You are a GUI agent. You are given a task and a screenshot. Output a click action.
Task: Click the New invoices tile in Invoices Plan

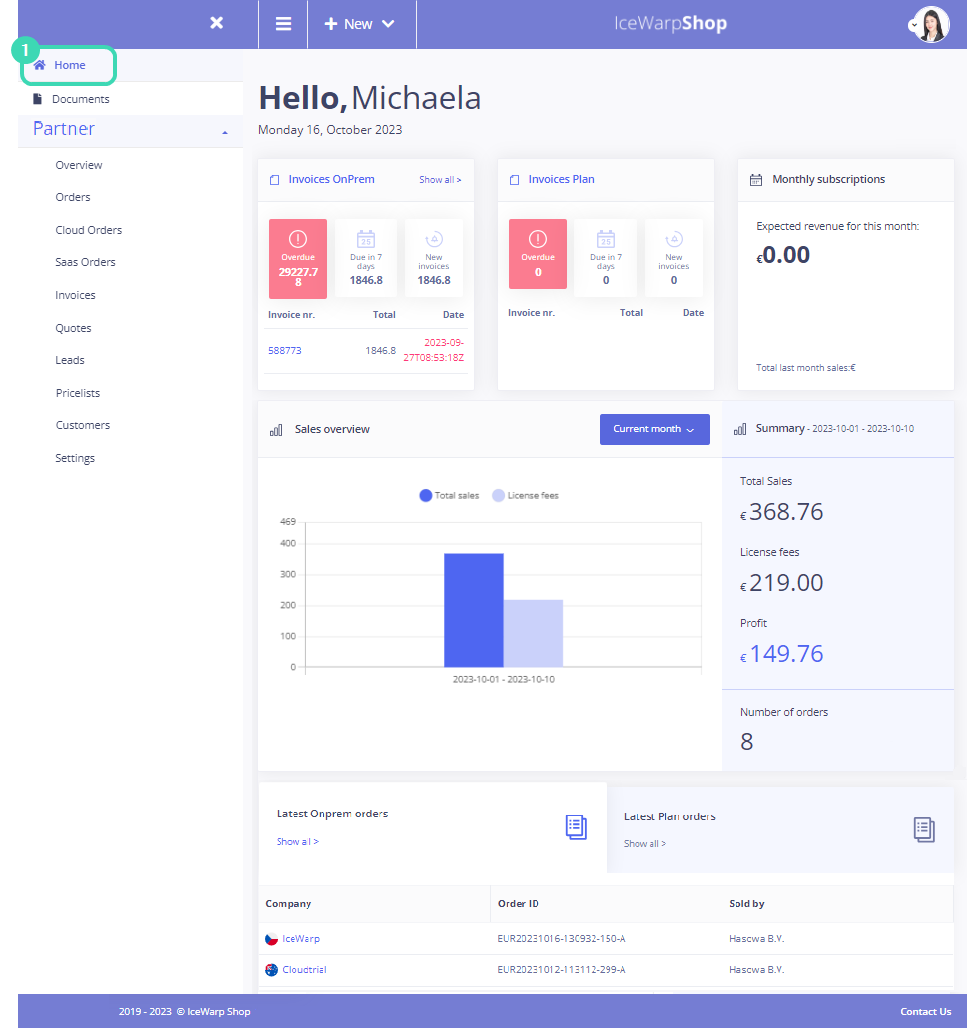pos(673,258)
